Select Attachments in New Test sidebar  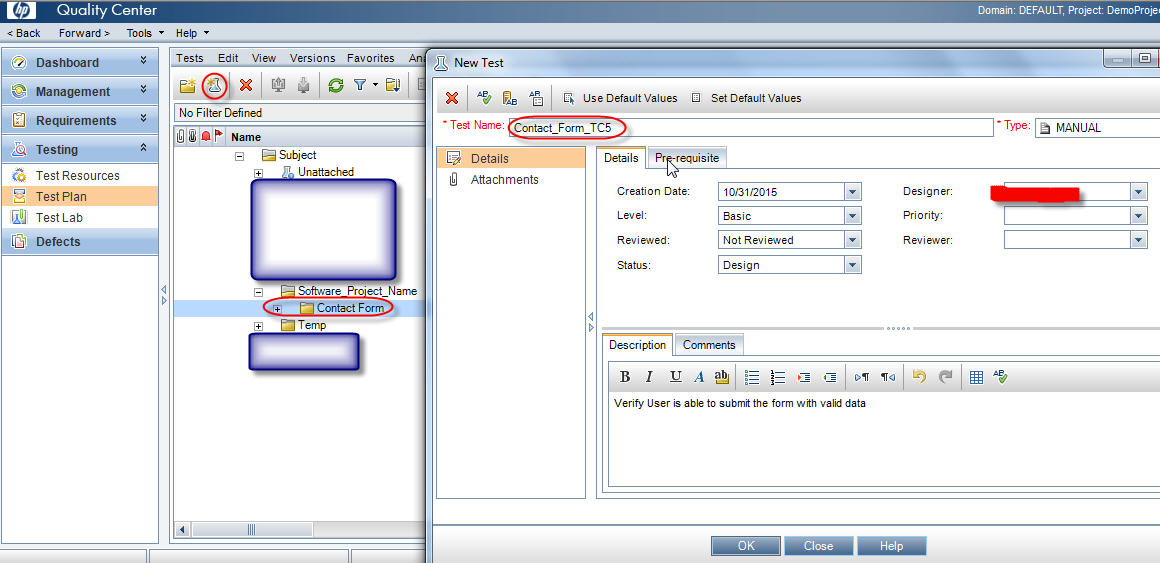pyautogui.click(x=505, y=180)
